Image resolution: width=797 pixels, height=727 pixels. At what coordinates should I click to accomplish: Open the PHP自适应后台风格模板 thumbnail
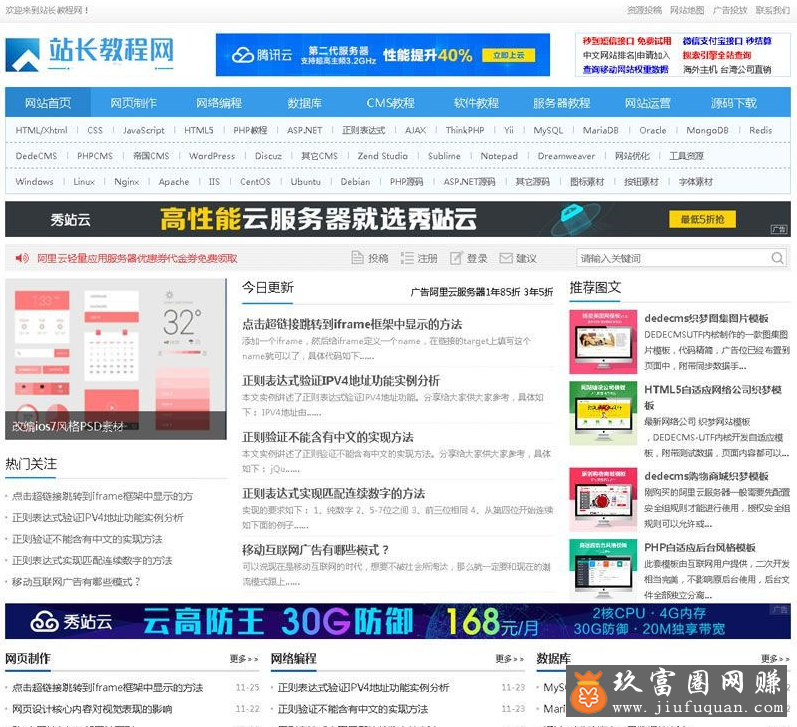[x=603, y=569]
